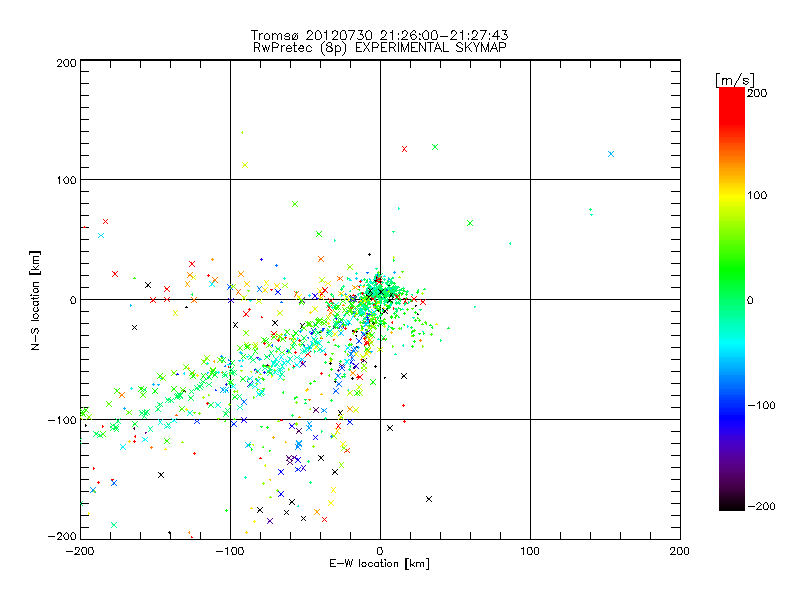Click the E-W location [km] axis label
800x600 pixels.
380,564
